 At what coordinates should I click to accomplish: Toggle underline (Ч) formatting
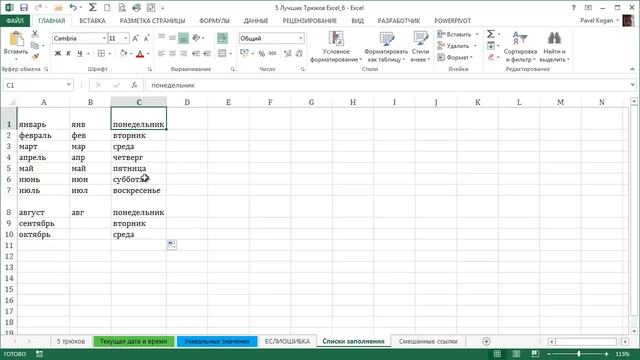click(x=80, y=53)
